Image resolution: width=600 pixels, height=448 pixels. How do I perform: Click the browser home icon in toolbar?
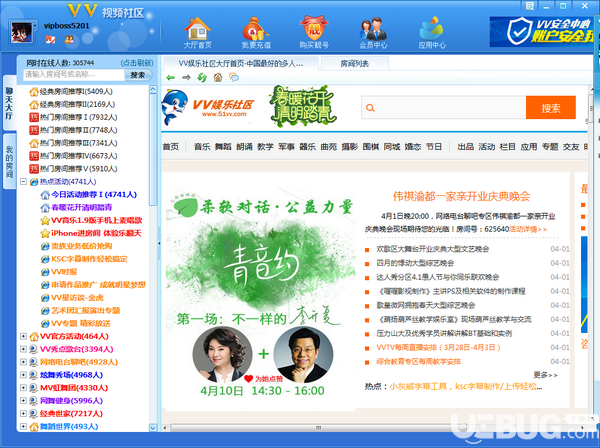tap(218, 78)
